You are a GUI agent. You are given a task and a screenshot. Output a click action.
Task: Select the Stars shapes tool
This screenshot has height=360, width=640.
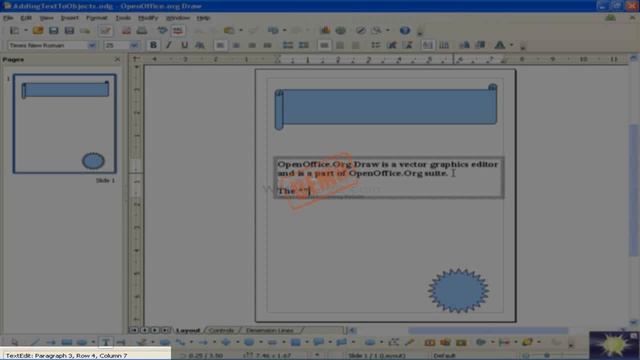click(342, 342)
